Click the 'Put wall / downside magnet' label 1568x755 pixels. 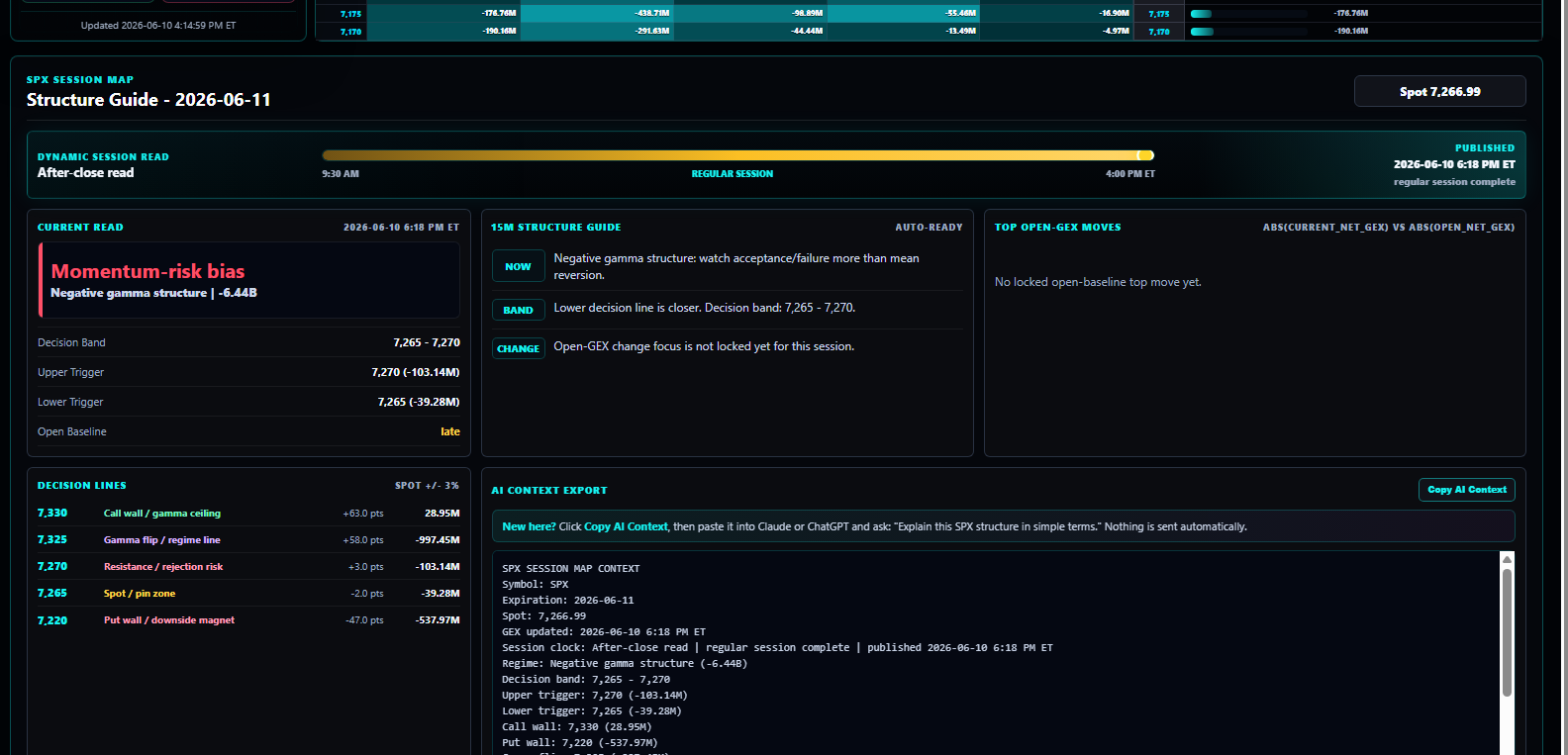[169, 620]
